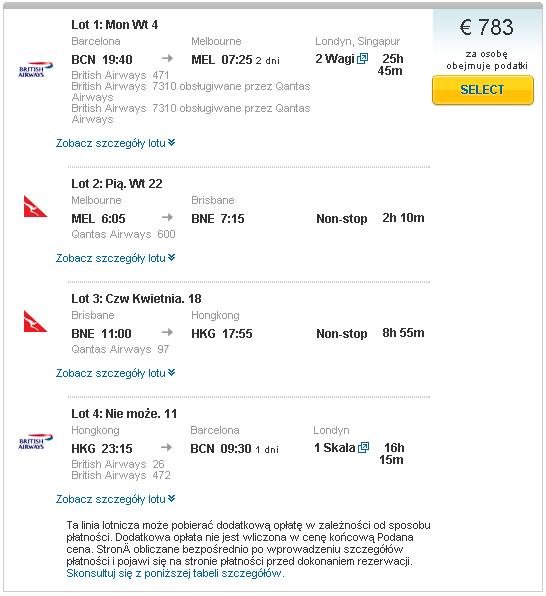This screenshot has width=546, height=596.
Task: Open the popup icon beside 1 Skala
Action: click(363, 447)
